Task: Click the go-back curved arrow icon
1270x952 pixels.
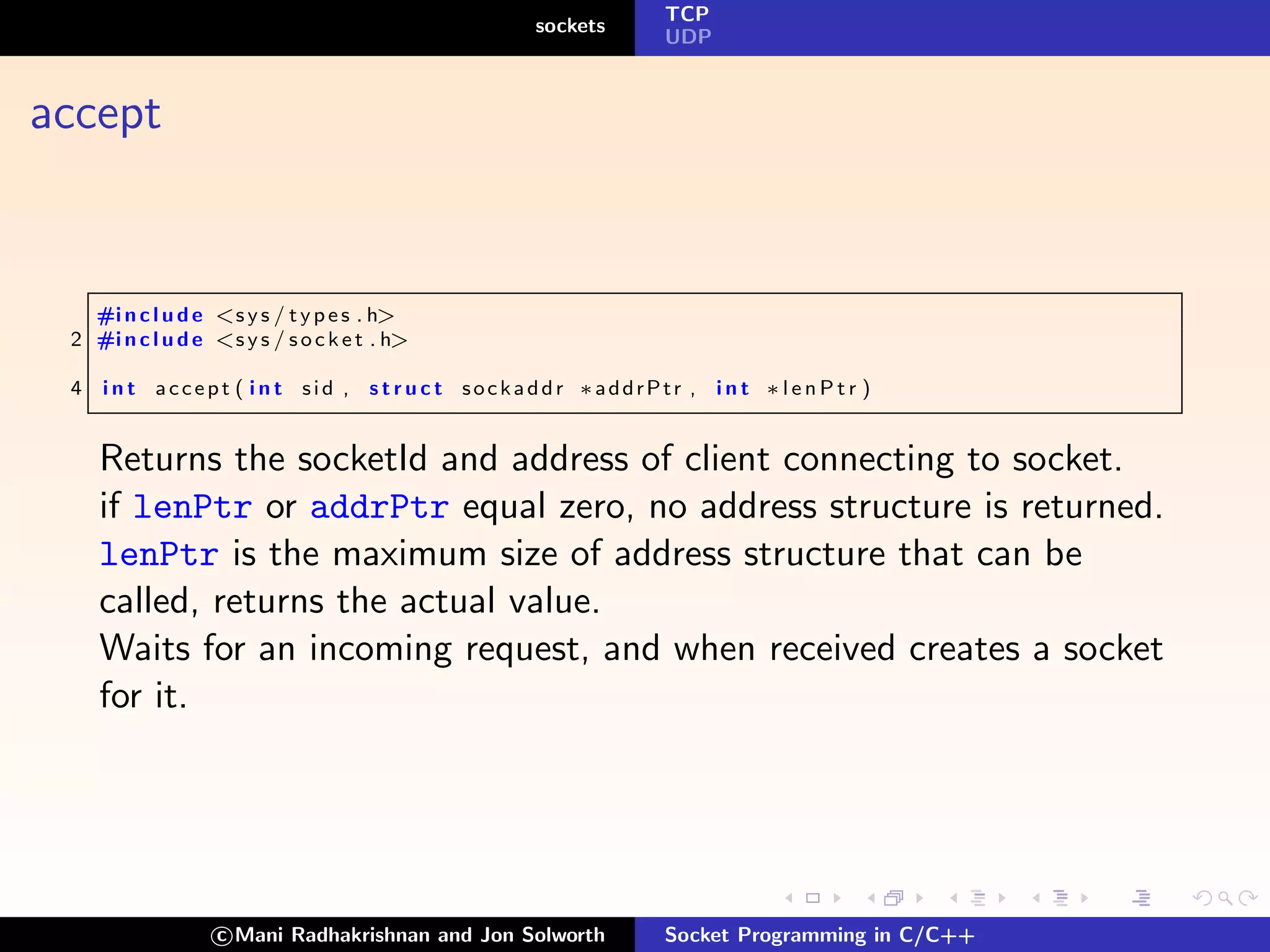Action: [1202, 898]
